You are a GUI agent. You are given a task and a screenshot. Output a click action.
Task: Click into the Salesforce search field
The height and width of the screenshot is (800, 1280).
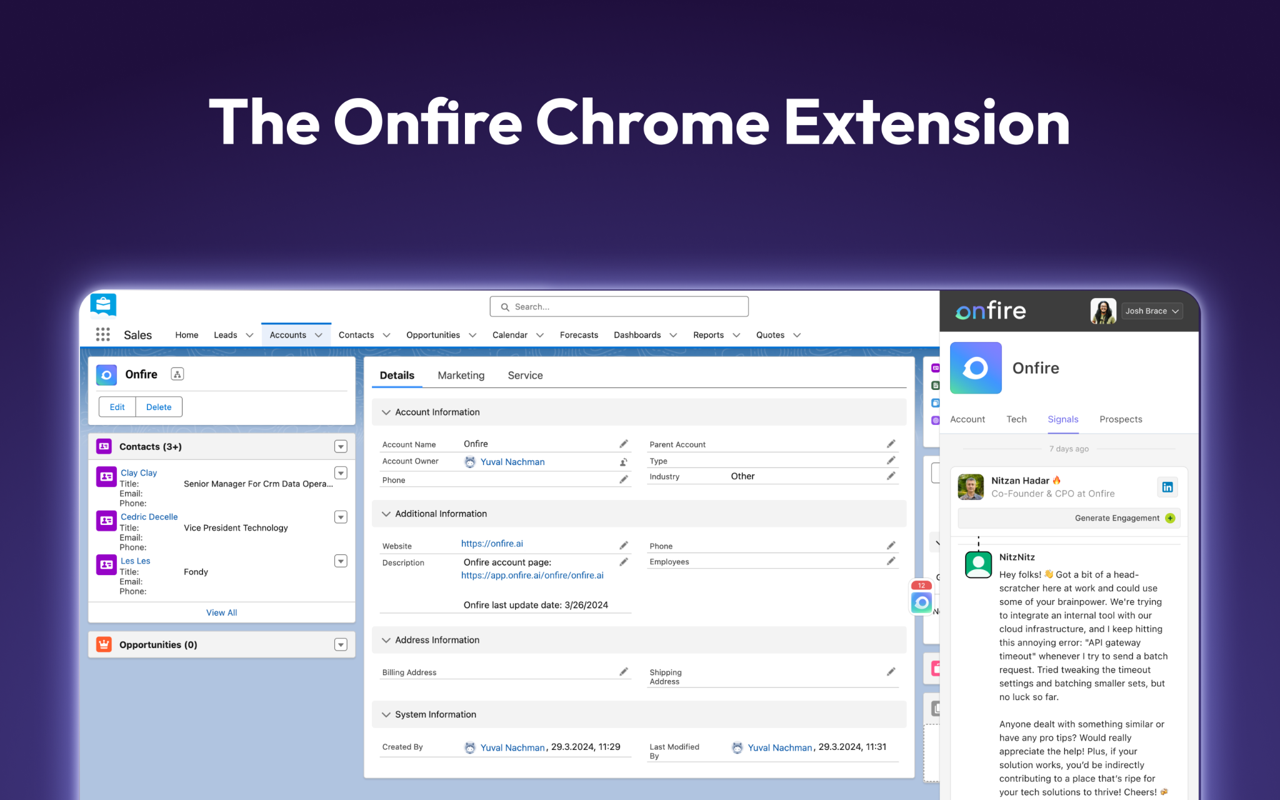tap(618, 306)
